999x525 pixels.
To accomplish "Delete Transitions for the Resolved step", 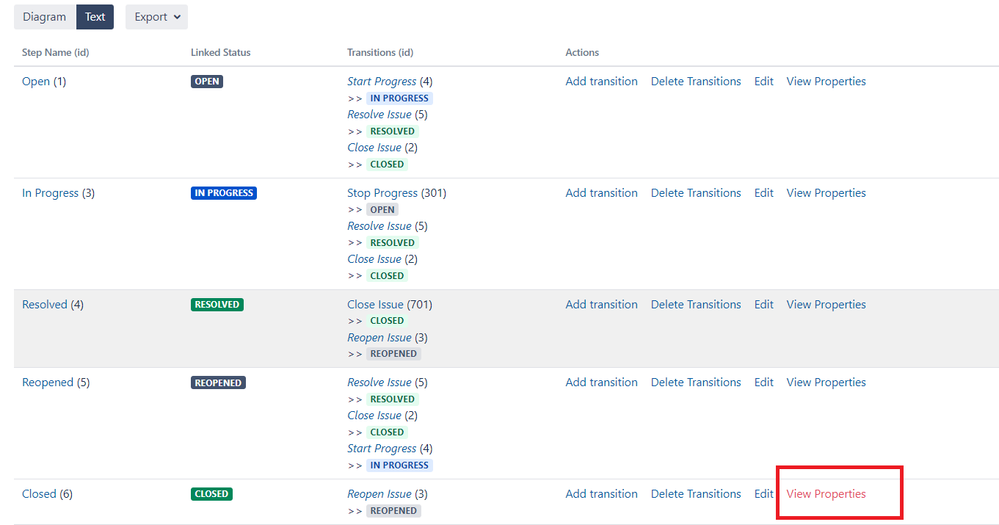I will 696,305.
